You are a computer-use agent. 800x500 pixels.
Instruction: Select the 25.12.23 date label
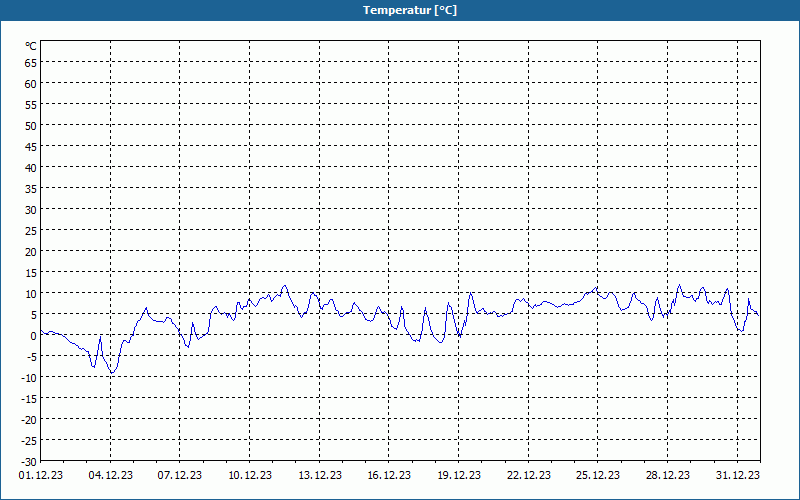tap(597, 475)
